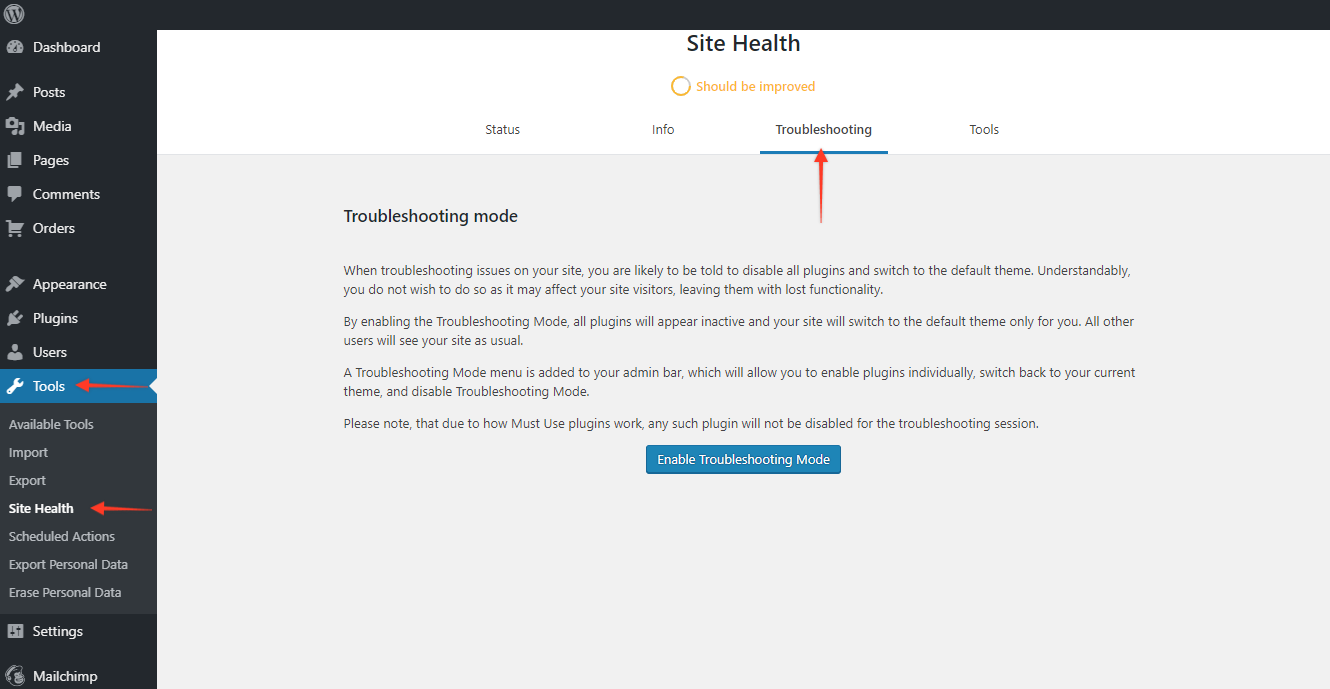
Task: Click the Posts pushpin icon
Action: click(x=15, y=92)
